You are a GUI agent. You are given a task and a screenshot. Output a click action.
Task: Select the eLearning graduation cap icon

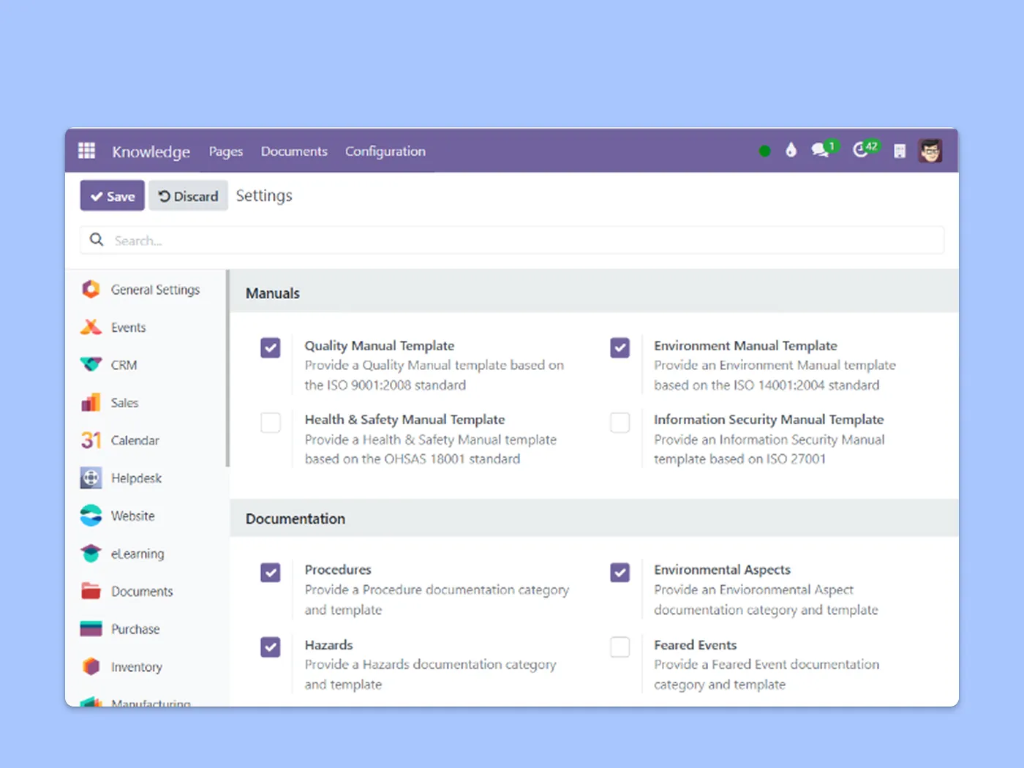point(91,553)
